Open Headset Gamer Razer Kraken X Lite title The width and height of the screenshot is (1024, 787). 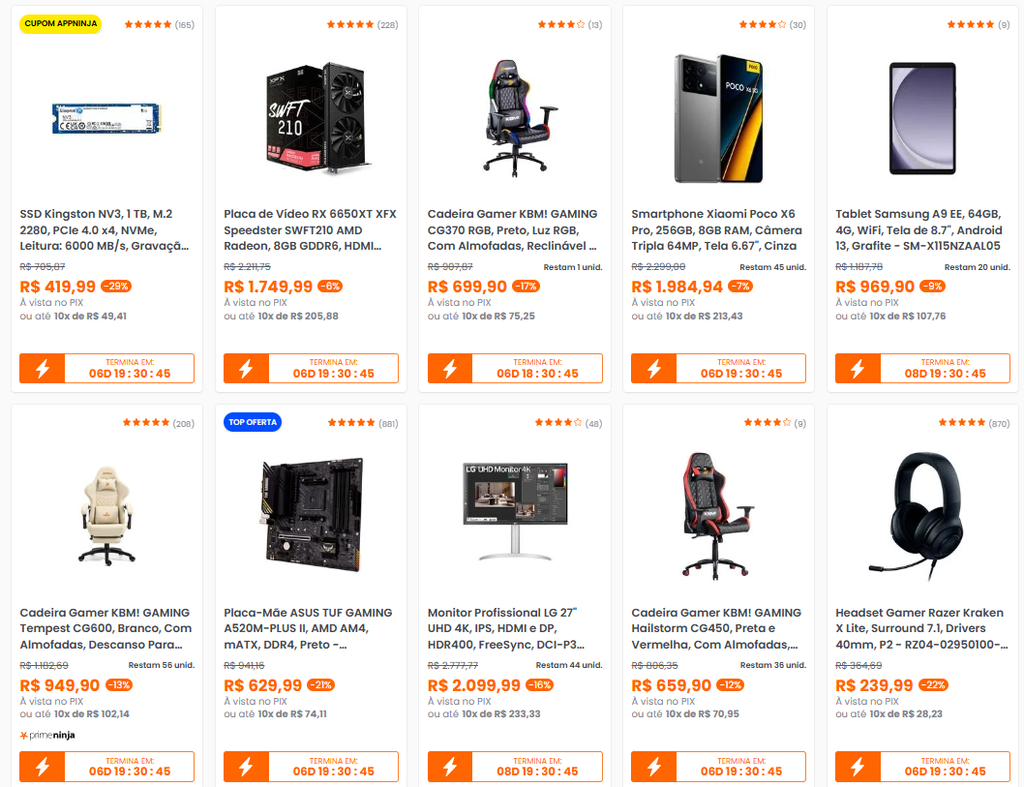[921, 628]
